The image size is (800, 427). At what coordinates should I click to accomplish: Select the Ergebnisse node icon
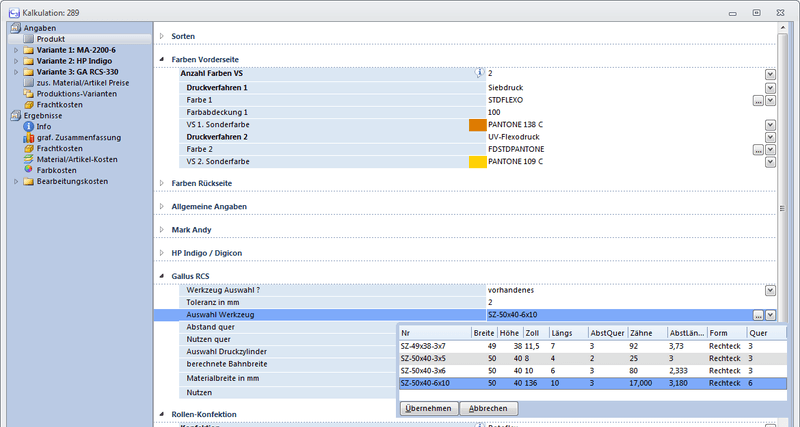[x=15, y=116]
